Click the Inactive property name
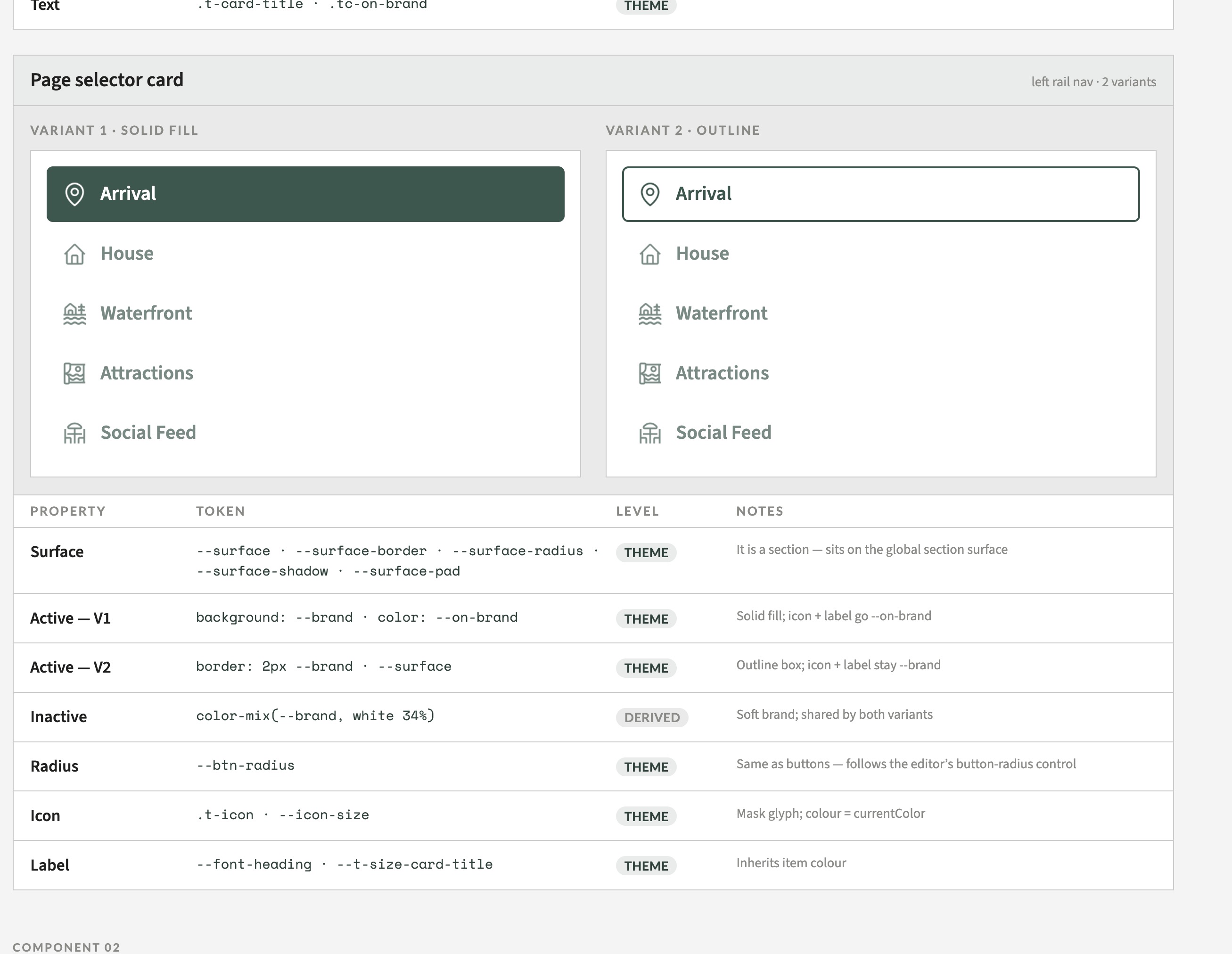The width and height of the screenshot is (1232, 954). coord(58,717)
